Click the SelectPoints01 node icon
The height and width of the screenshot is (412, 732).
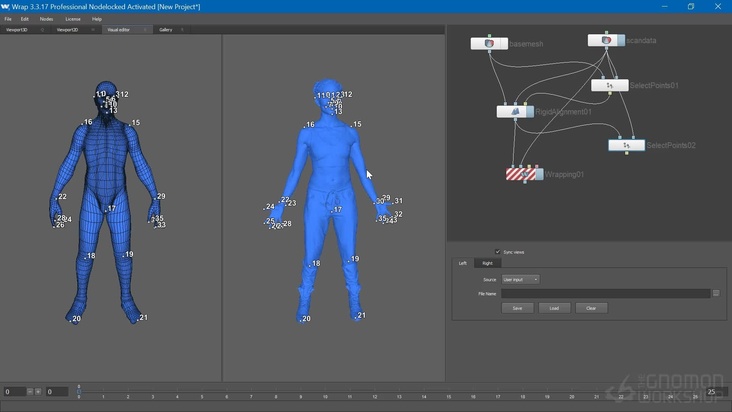click(609, 86)
